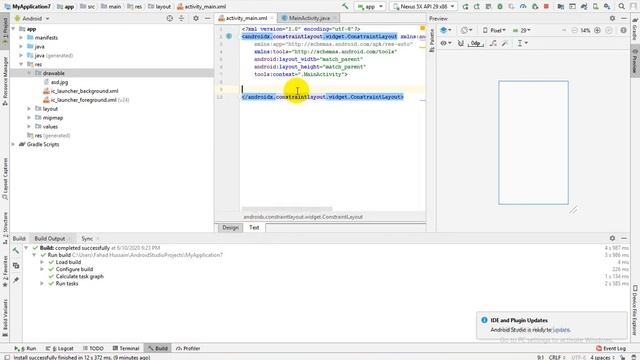
Task: Open AVD Manager icon in toolbar
Action: pos(596,7)
